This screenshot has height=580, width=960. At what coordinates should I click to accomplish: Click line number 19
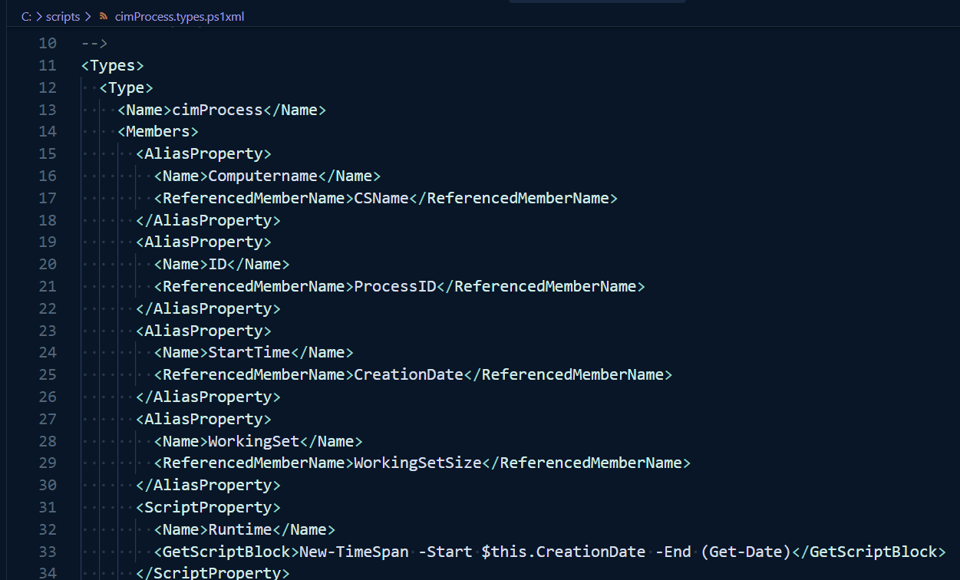(47, 242)
